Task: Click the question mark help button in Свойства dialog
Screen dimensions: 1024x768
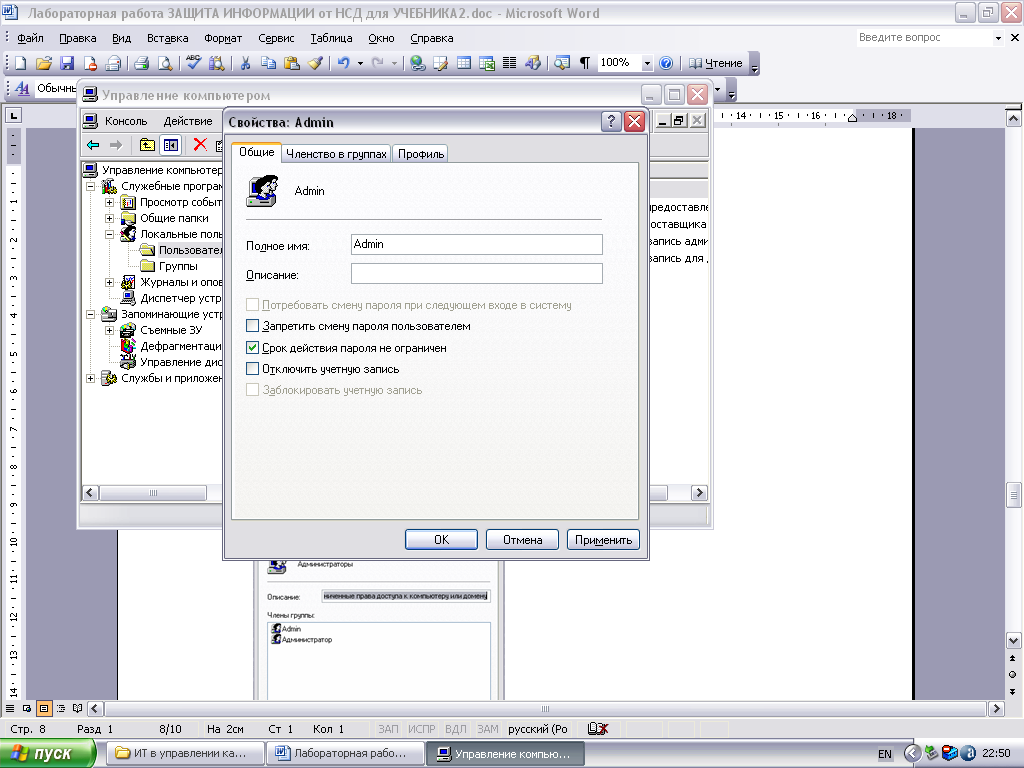Action: [611, 121]
